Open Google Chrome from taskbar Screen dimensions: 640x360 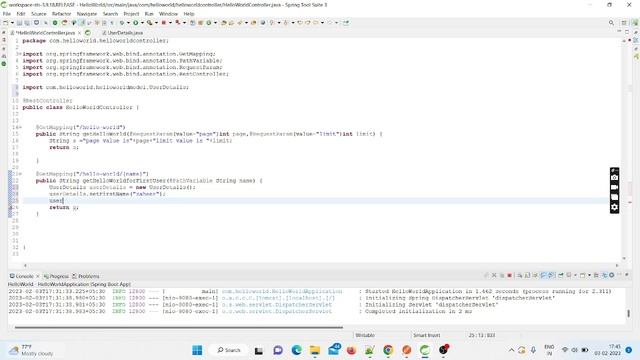point(388,350)
